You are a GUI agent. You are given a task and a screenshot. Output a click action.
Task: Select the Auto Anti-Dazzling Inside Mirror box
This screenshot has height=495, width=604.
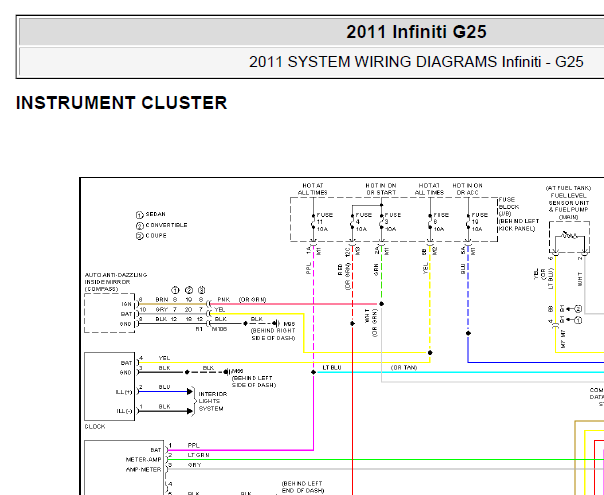(x=109, y=313)
